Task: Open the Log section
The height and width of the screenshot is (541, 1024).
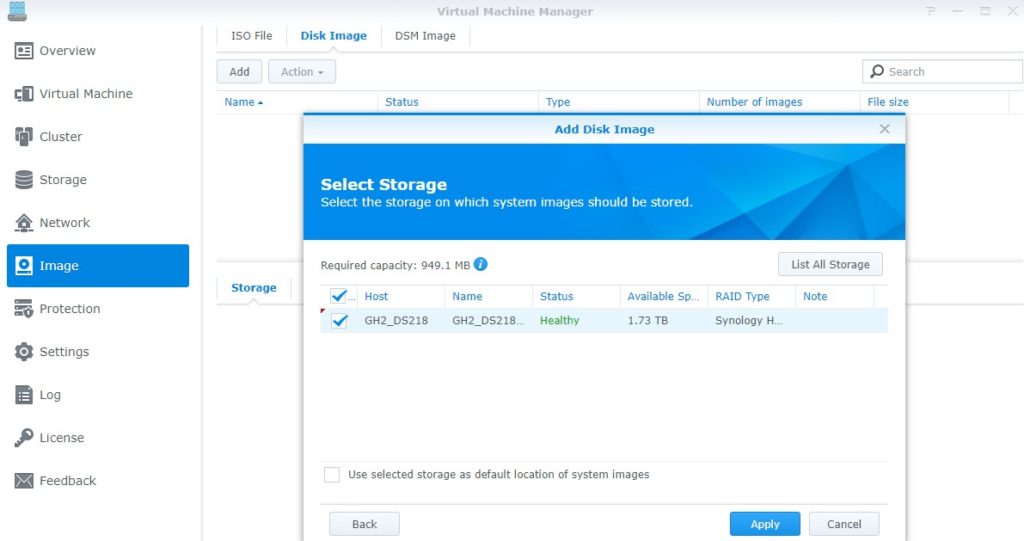Action: [x=50, y=395]
